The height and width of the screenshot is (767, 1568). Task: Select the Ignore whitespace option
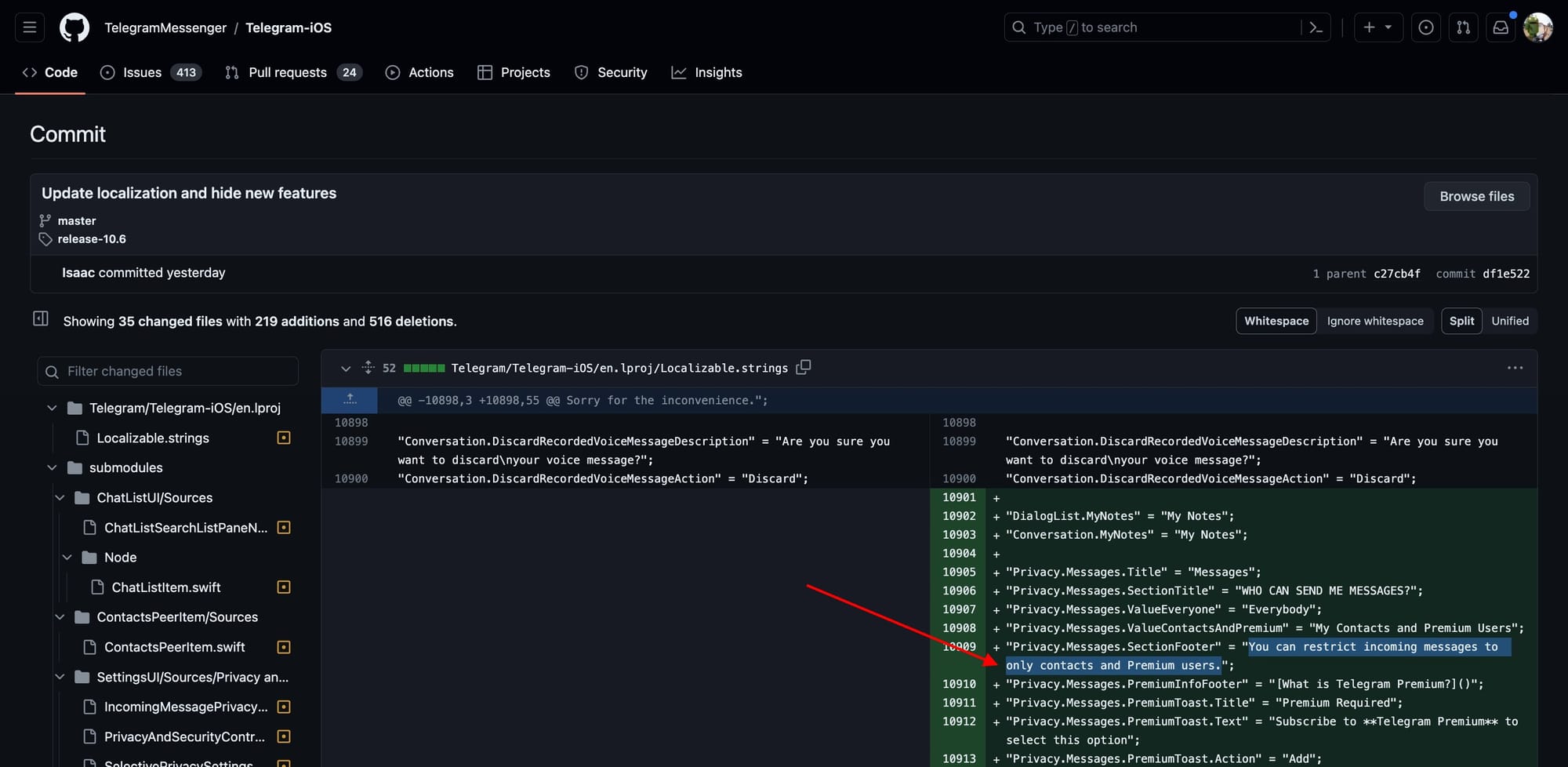pyautogui.click(x=1375, y=321)
